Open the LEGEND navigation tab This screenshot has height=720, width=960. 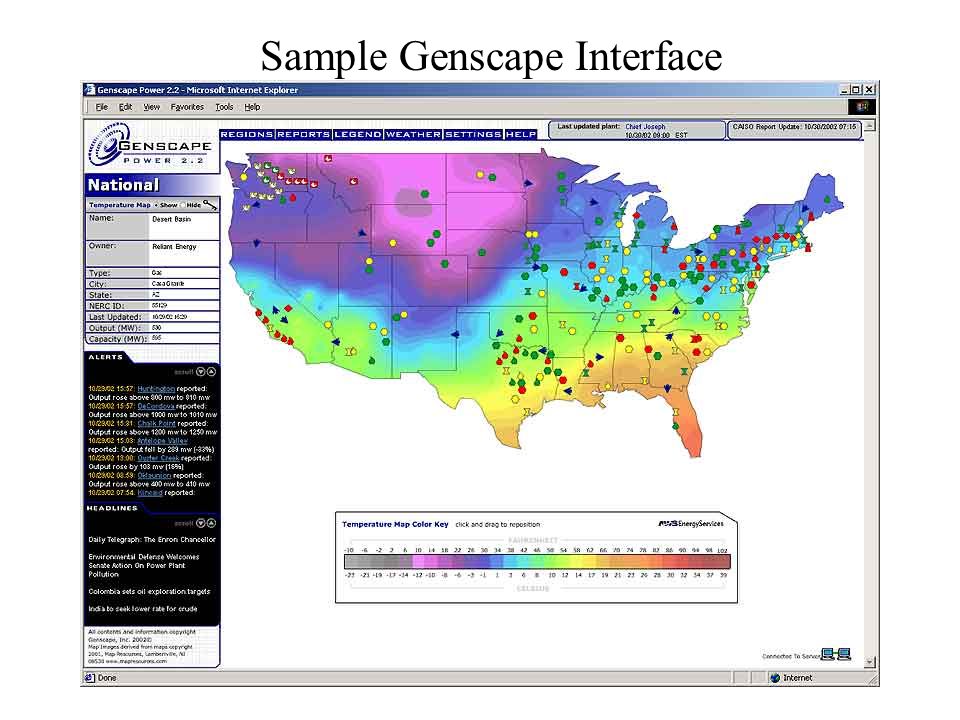358,134
